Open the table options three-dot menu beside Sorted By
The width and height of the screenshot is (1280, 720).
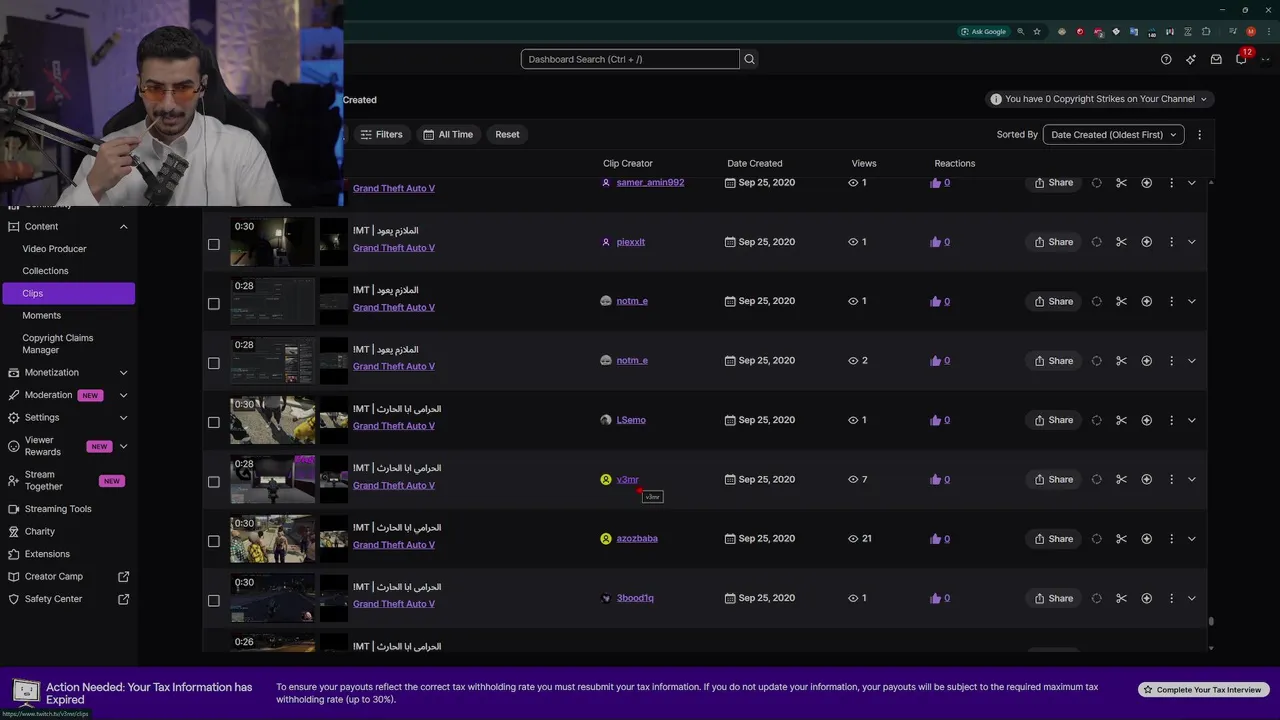click(1199, 134)
